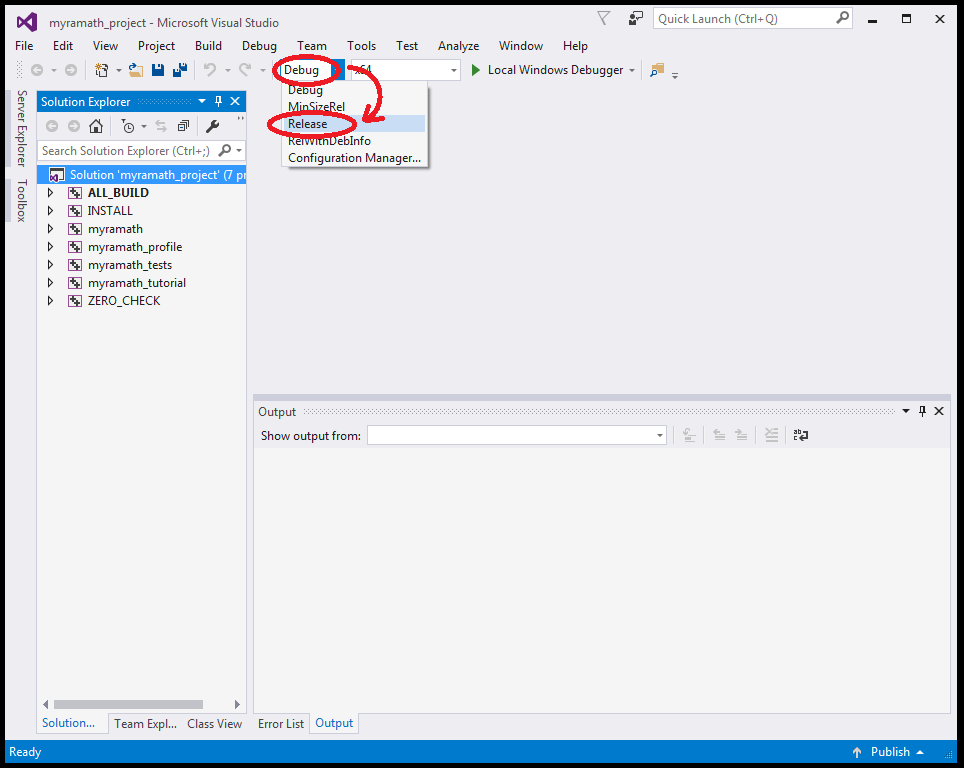The width and height of the screenshot is (964, 768).
Task: Click the Open File folder icon
Action: [x=136, y=70]
